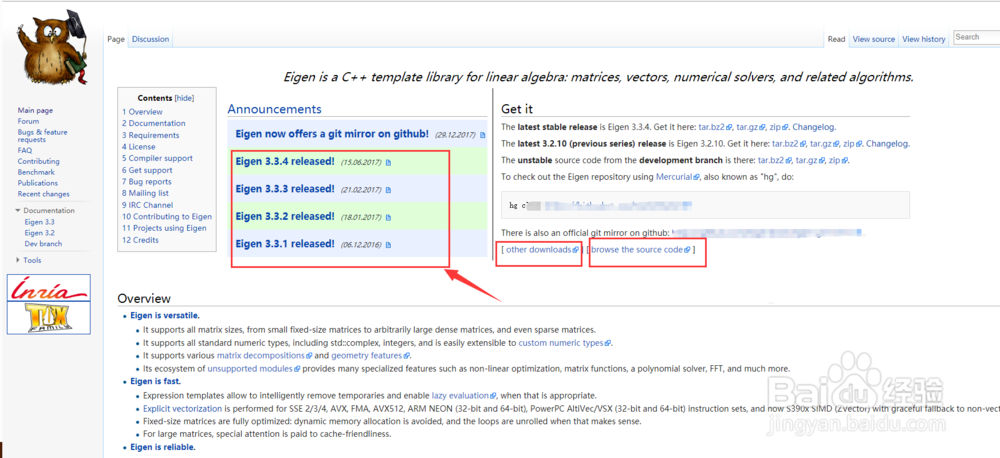Jump to 3 Requirements in contents
1000x458 pixels.
click(x=151, y=135)
